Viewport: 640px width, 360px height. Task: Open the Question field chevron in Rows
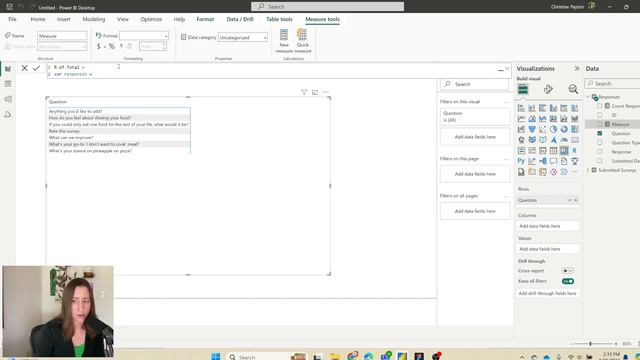point(569,200)
